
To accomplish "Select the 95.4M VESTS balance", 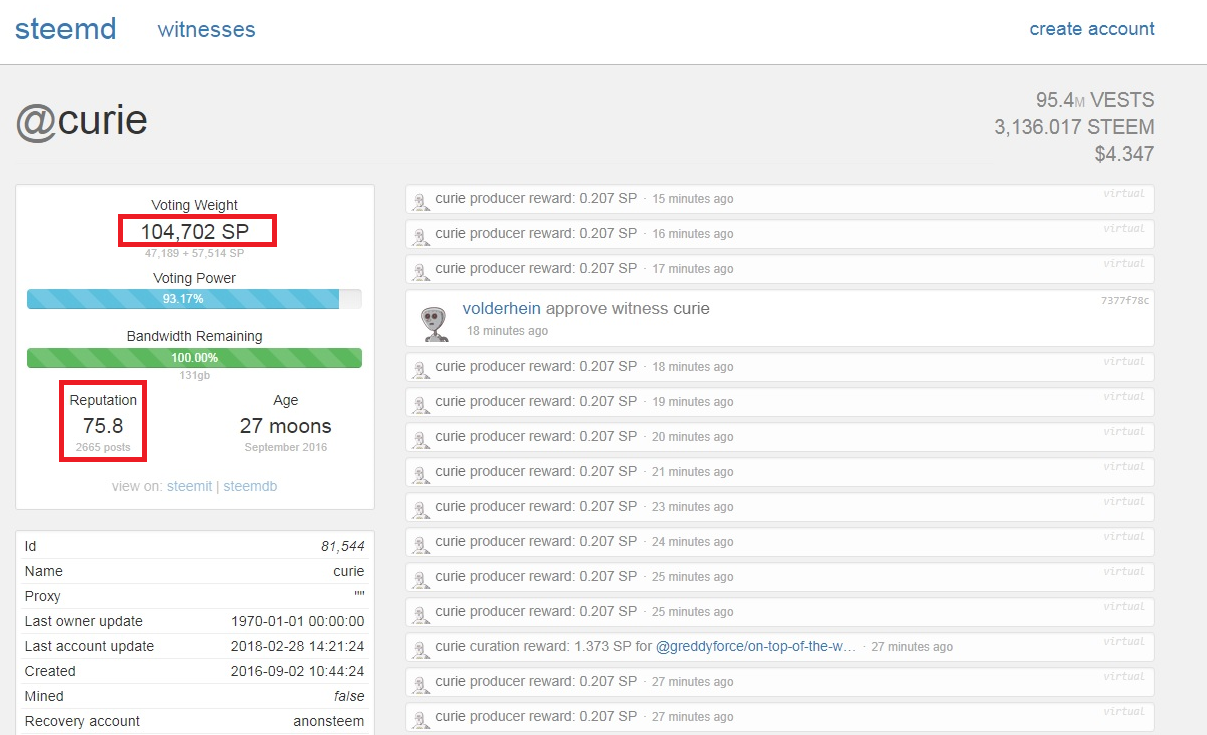I will [x=1095, y=100].
